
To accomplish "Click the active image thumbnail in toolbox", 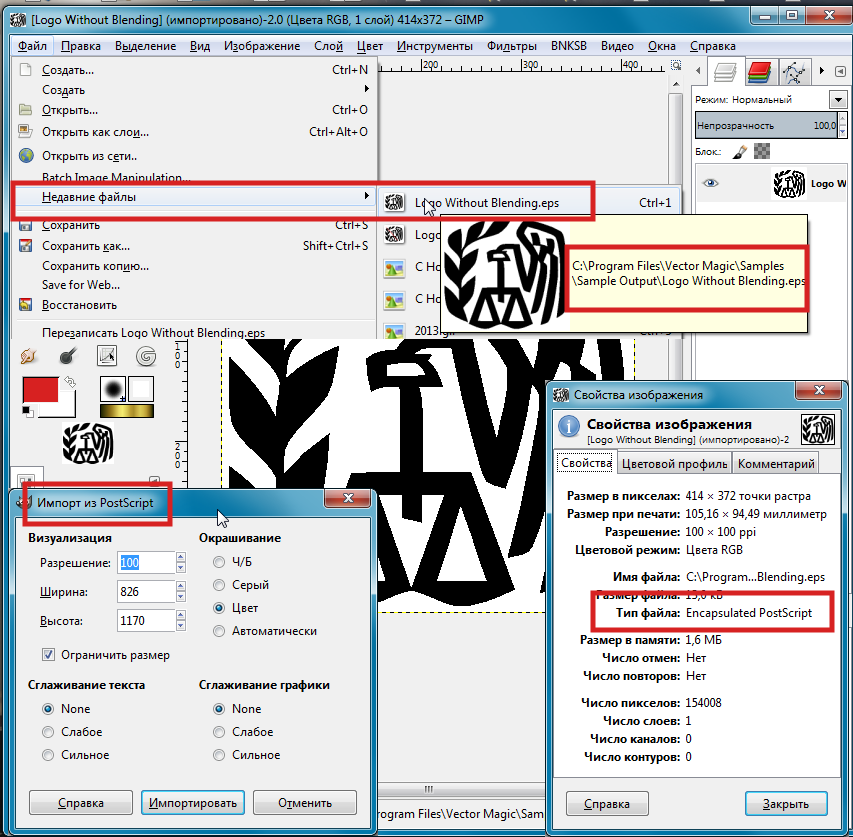I will [88, 444].
